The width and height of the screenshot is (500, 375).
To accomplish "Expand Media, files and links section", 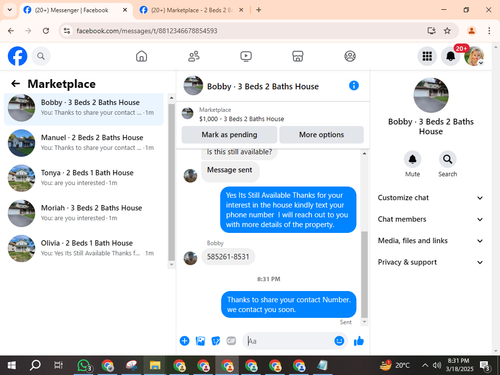I will (430, 241).
